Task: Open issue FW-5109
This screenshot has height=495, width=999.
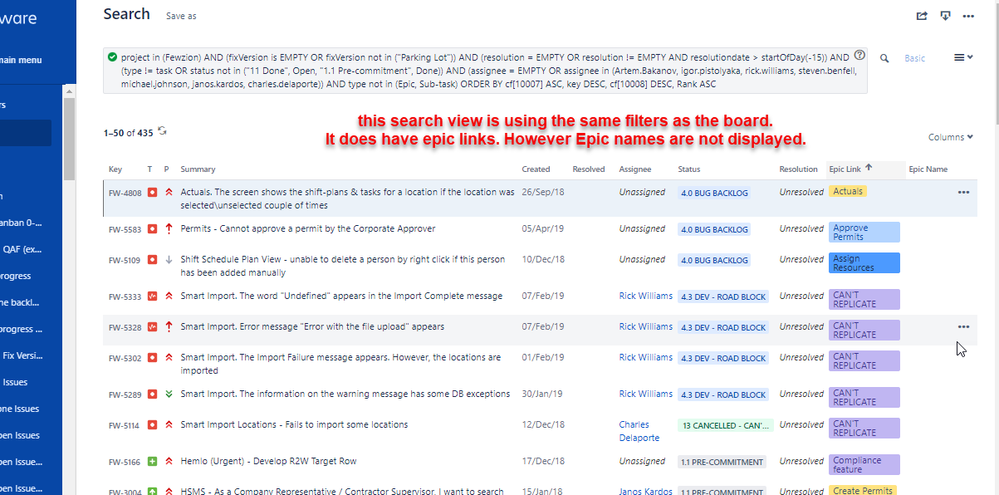Action: click(x=124, y=260)
